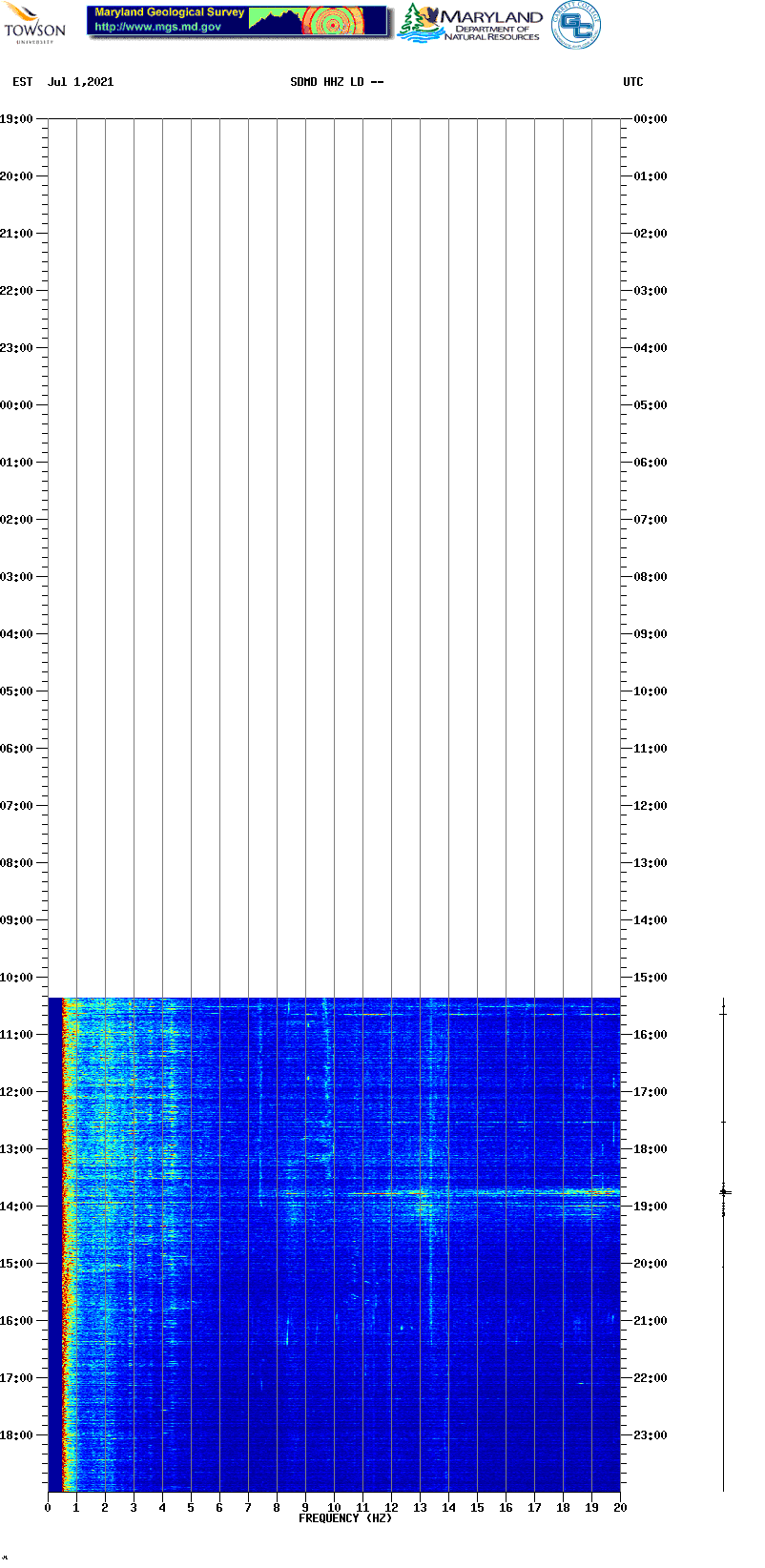Click the 00:00 label on the EST axis
Image resolution: width=765 pixels, height=1568 pixels.
coord(16,405)
